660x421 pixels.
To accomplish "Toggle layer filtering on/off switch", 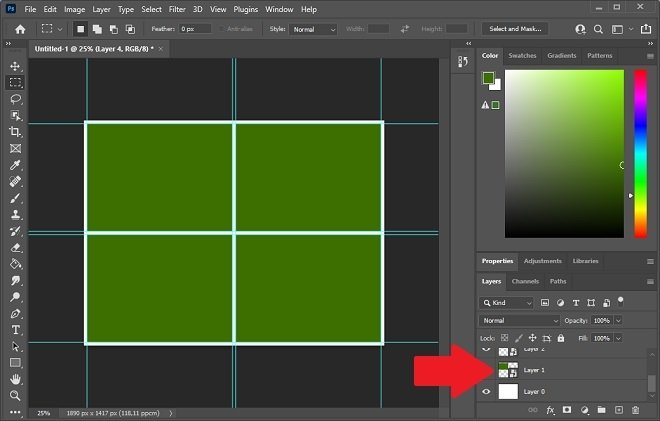I will pyautogui.click(x=620, y=301).
